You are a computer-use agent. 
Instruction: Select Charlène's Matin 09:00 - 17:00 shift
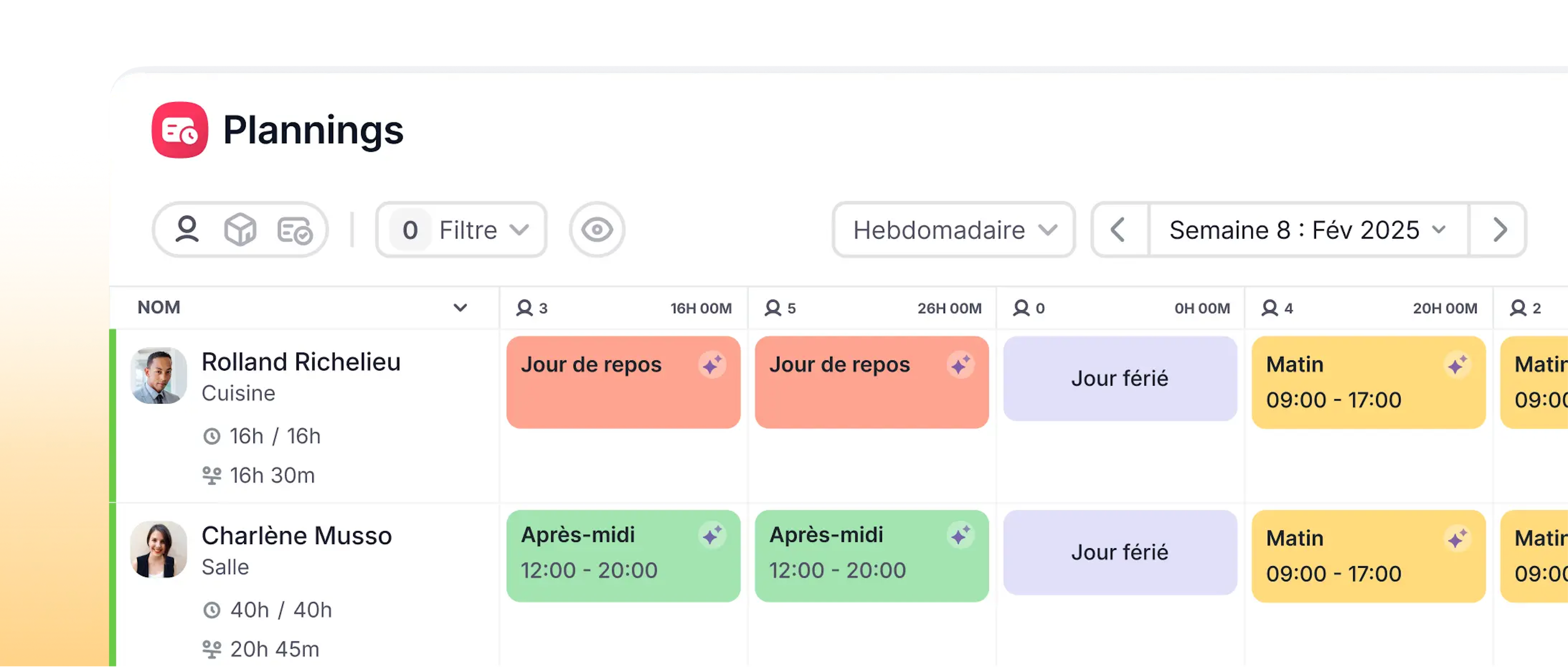tap(1368, 556)
